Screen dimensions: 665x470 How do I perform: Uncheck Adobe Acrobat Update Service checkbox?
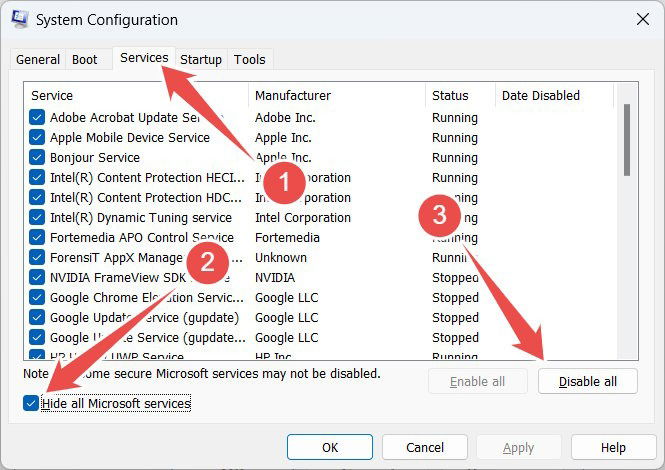pos(37,117)
